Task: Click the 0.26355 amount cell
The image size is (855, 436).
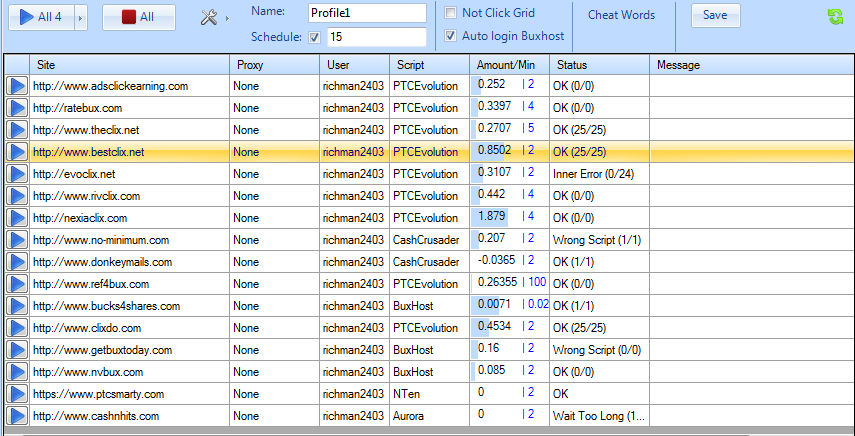Action: coord(509,284)
